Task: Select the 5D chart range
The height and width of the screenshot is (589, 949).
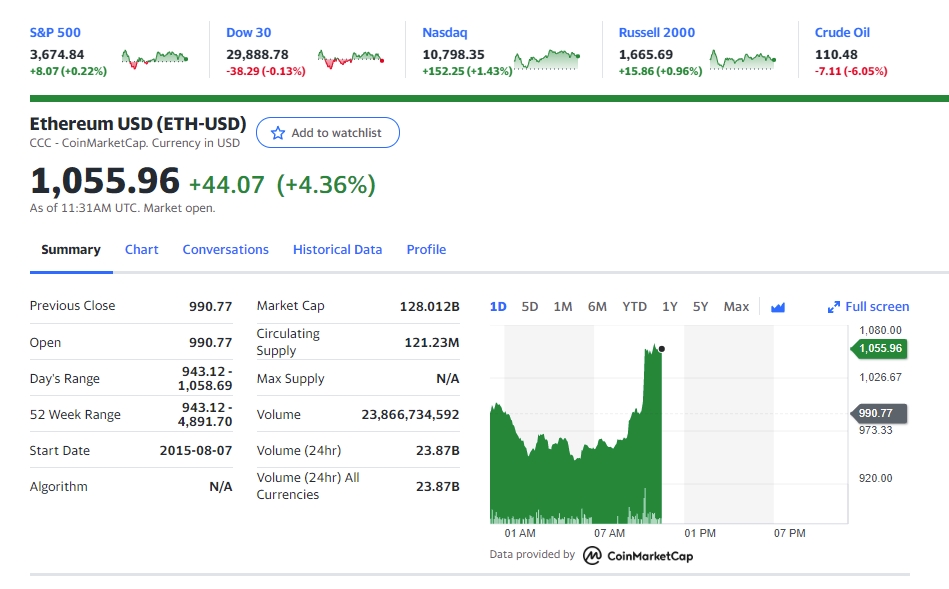Action: pos(530,307)
